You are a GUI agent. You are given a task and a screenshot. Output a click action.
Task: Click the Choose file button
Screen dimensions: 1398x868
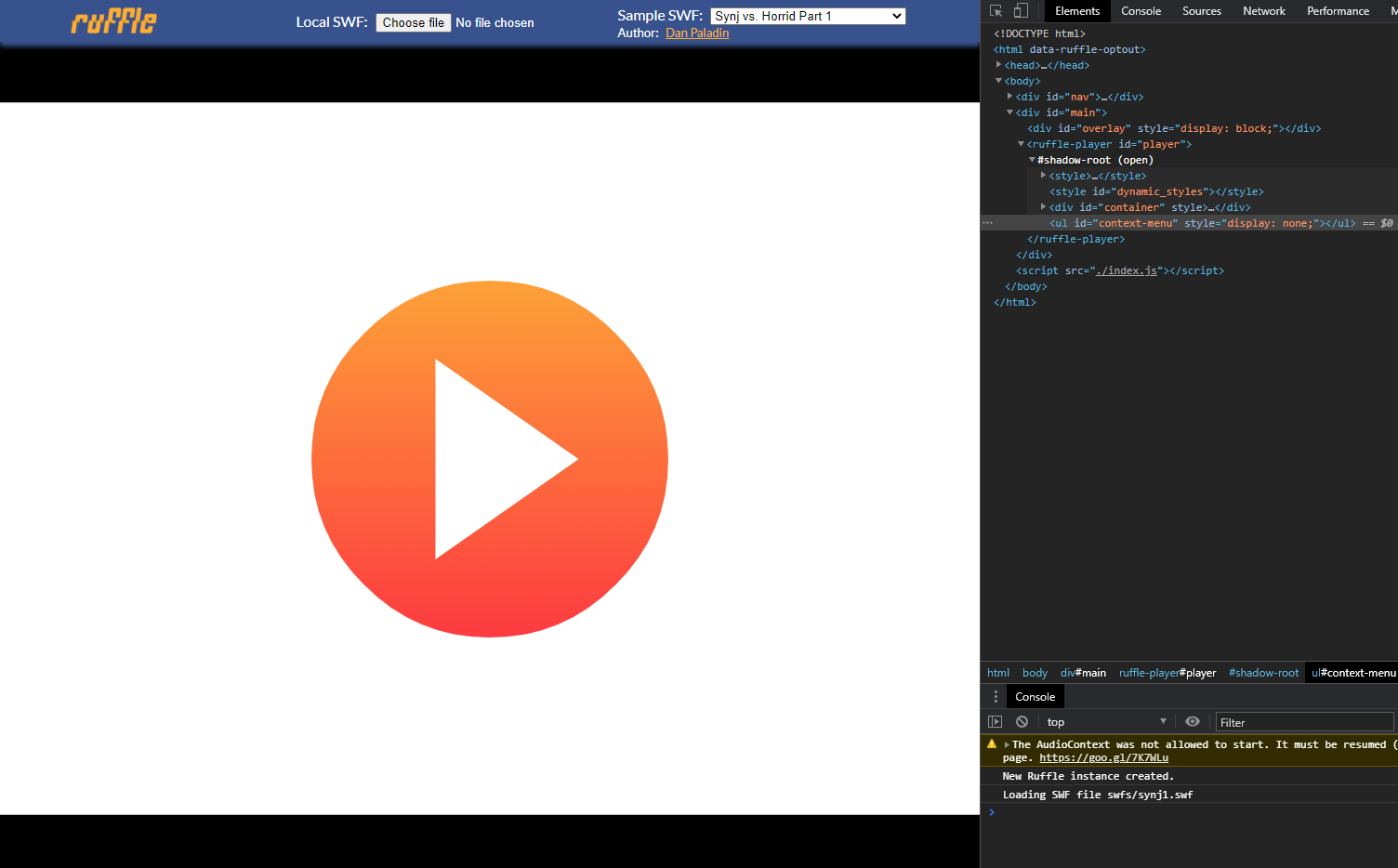(413, 22)
